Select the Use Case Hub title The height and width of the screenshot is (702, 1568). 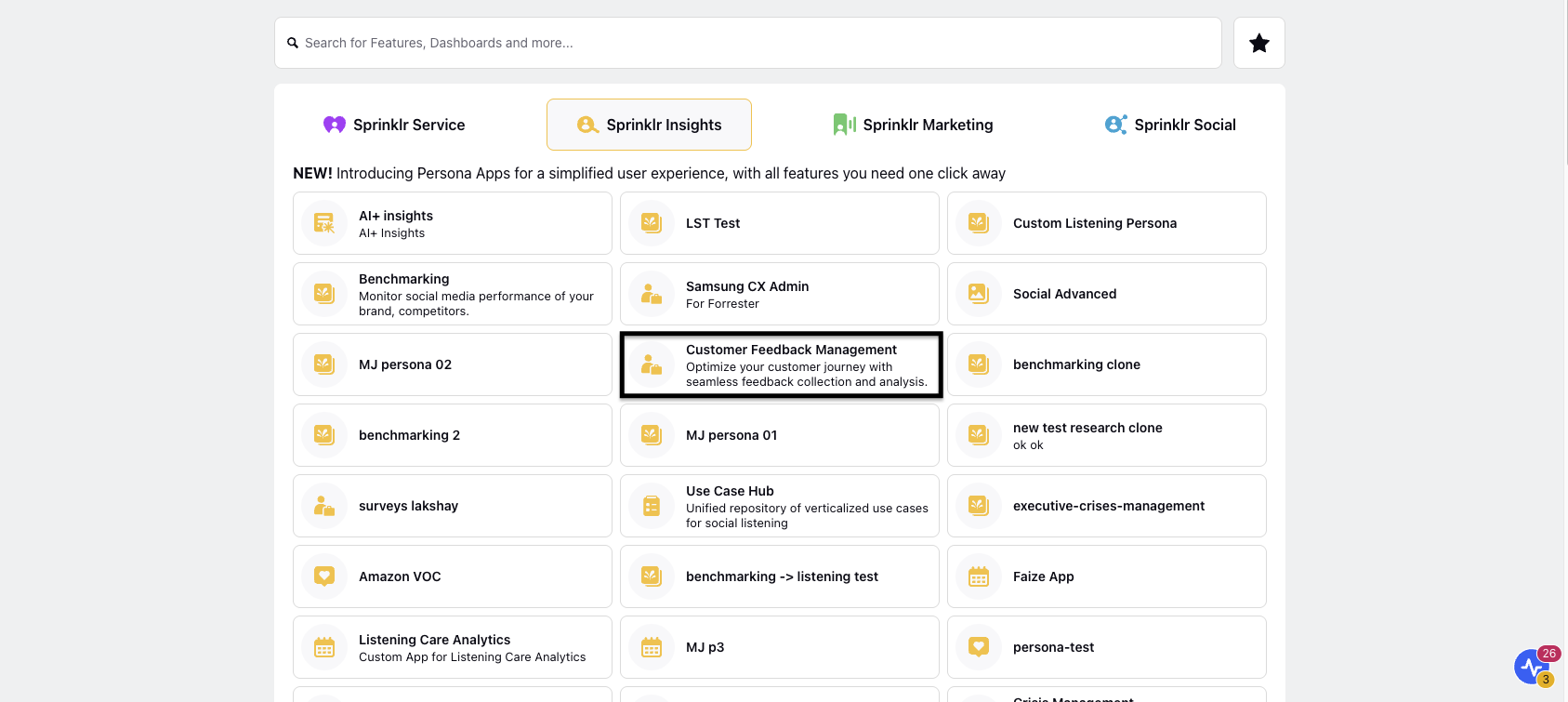click(730, 491)
